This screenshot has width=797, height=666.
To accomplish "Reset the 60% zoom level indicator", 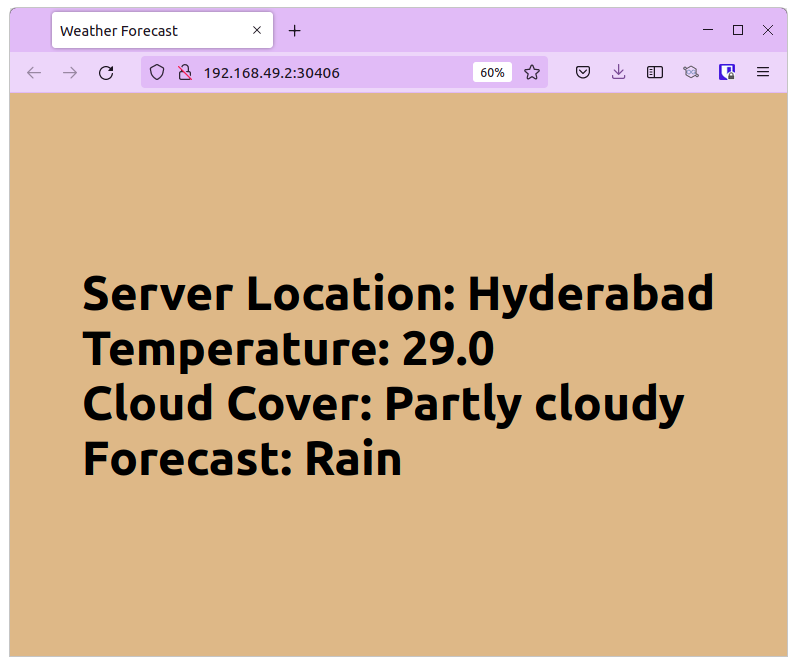I will click(x=492, y=73).
